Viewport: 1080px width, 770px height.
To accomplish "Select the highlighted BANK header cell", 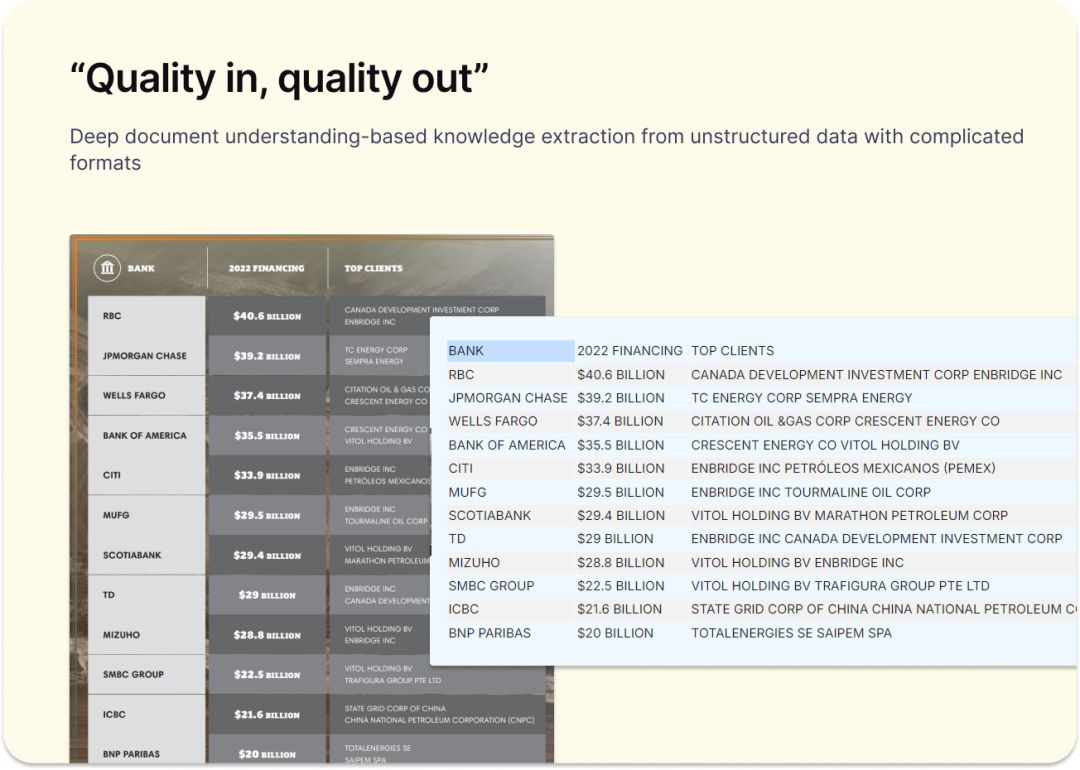I will point(510,351).
